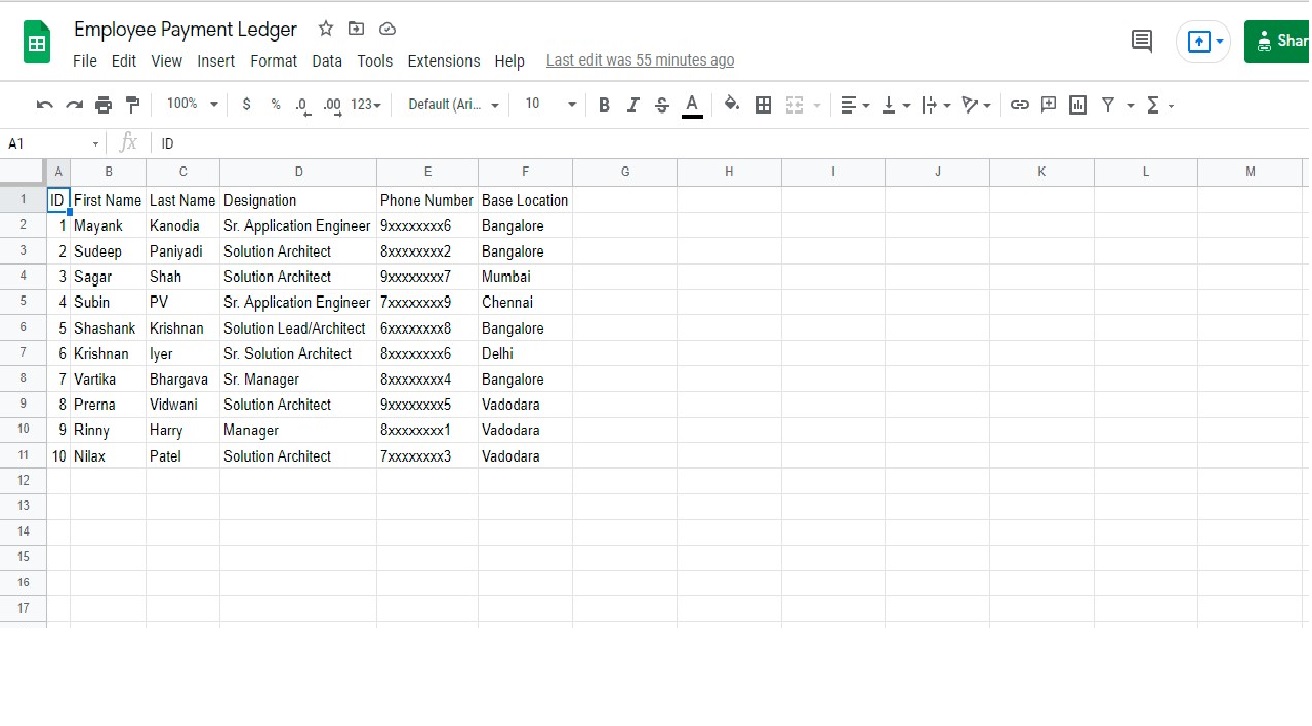This screenshot has height=726, width=1312.
Task: Increase decimal places
Action: point(333,105)
